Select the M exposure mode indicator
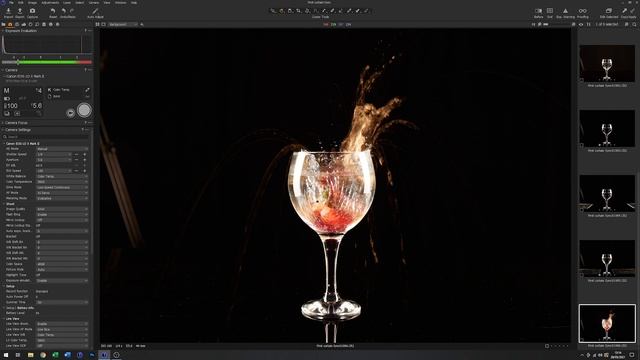The height and width of the screenshot is (360, 640). click(x=7, y=91)
